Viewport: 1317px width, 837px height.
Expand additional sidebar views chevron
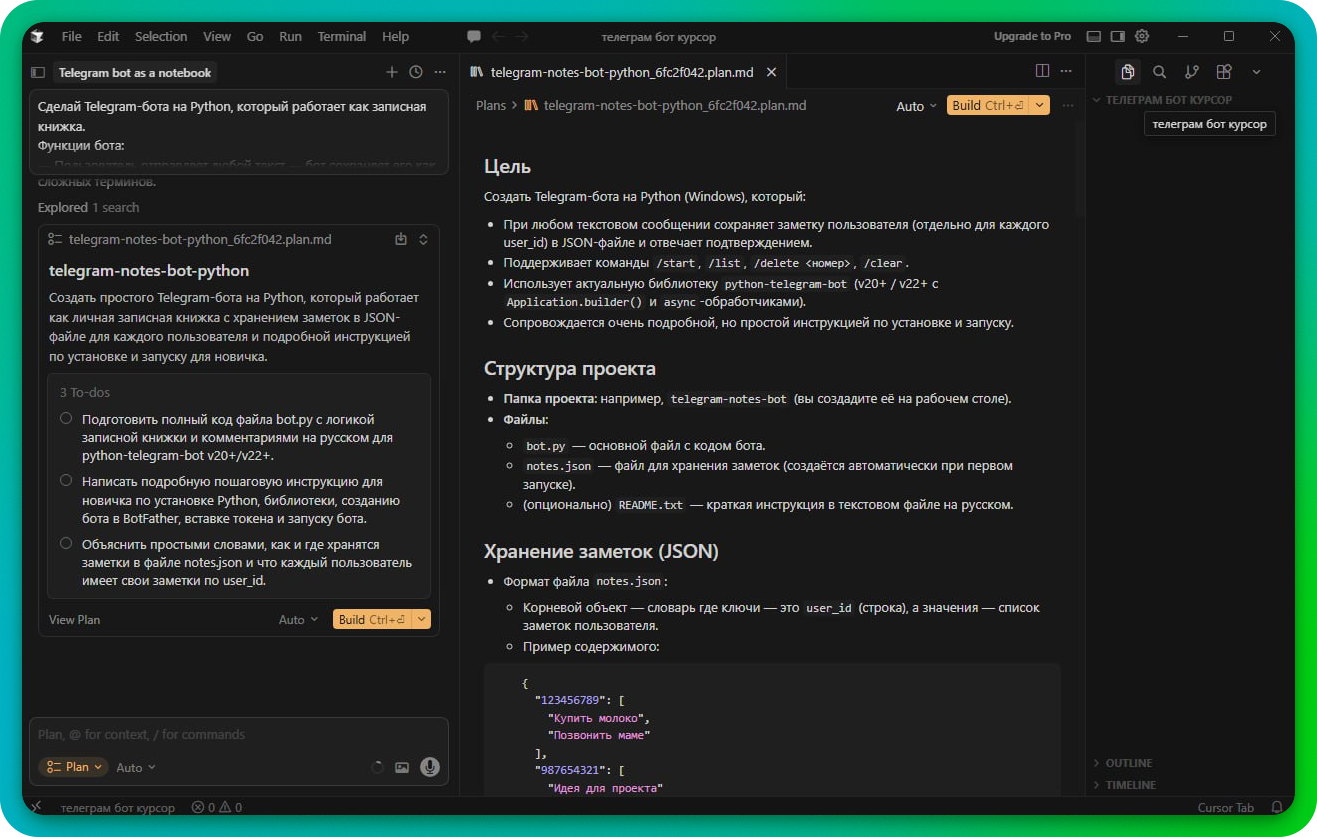point(1257,72)
